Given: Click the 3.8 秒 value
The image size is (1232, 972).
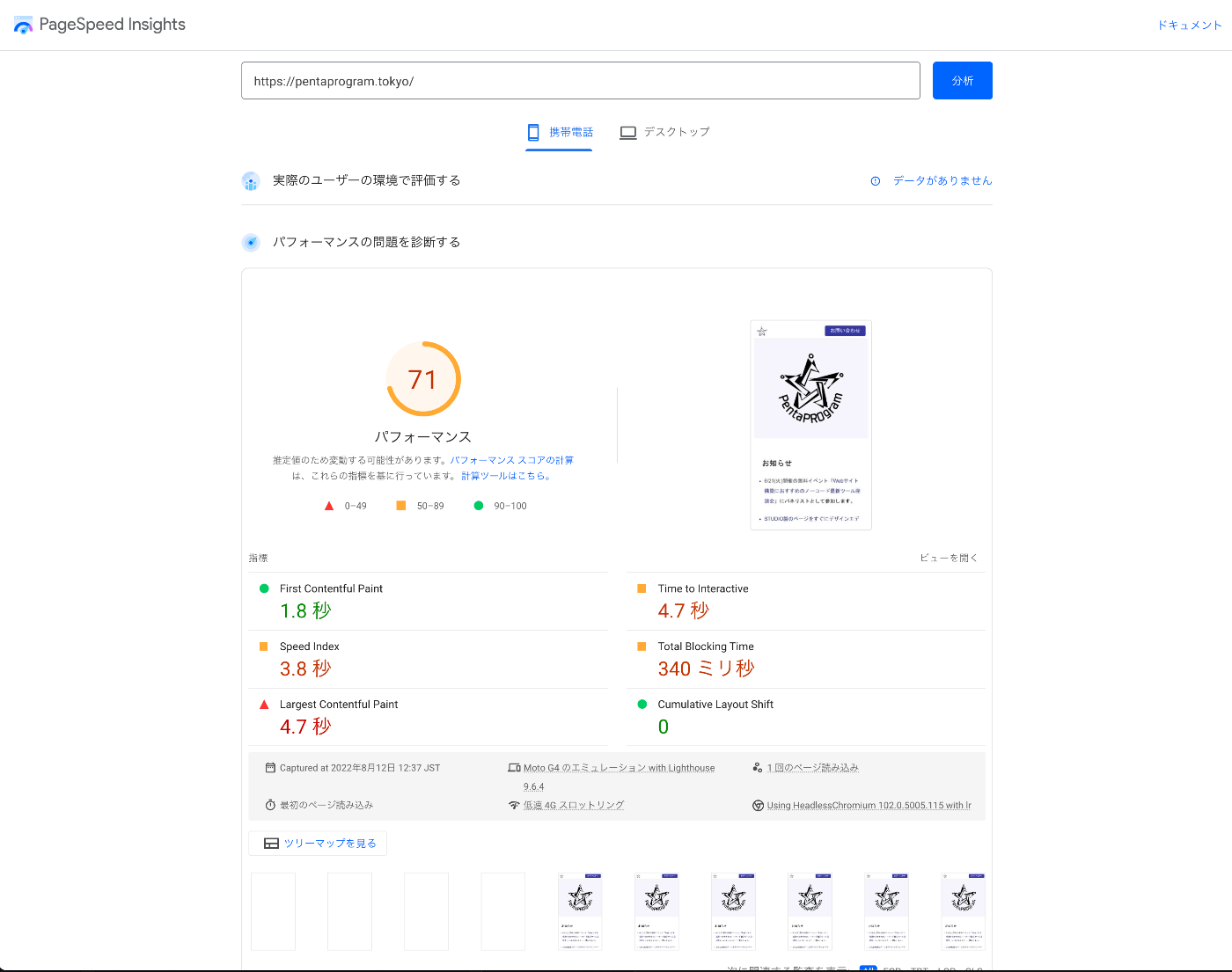Looking at the screenshot, I should (305, 669).
